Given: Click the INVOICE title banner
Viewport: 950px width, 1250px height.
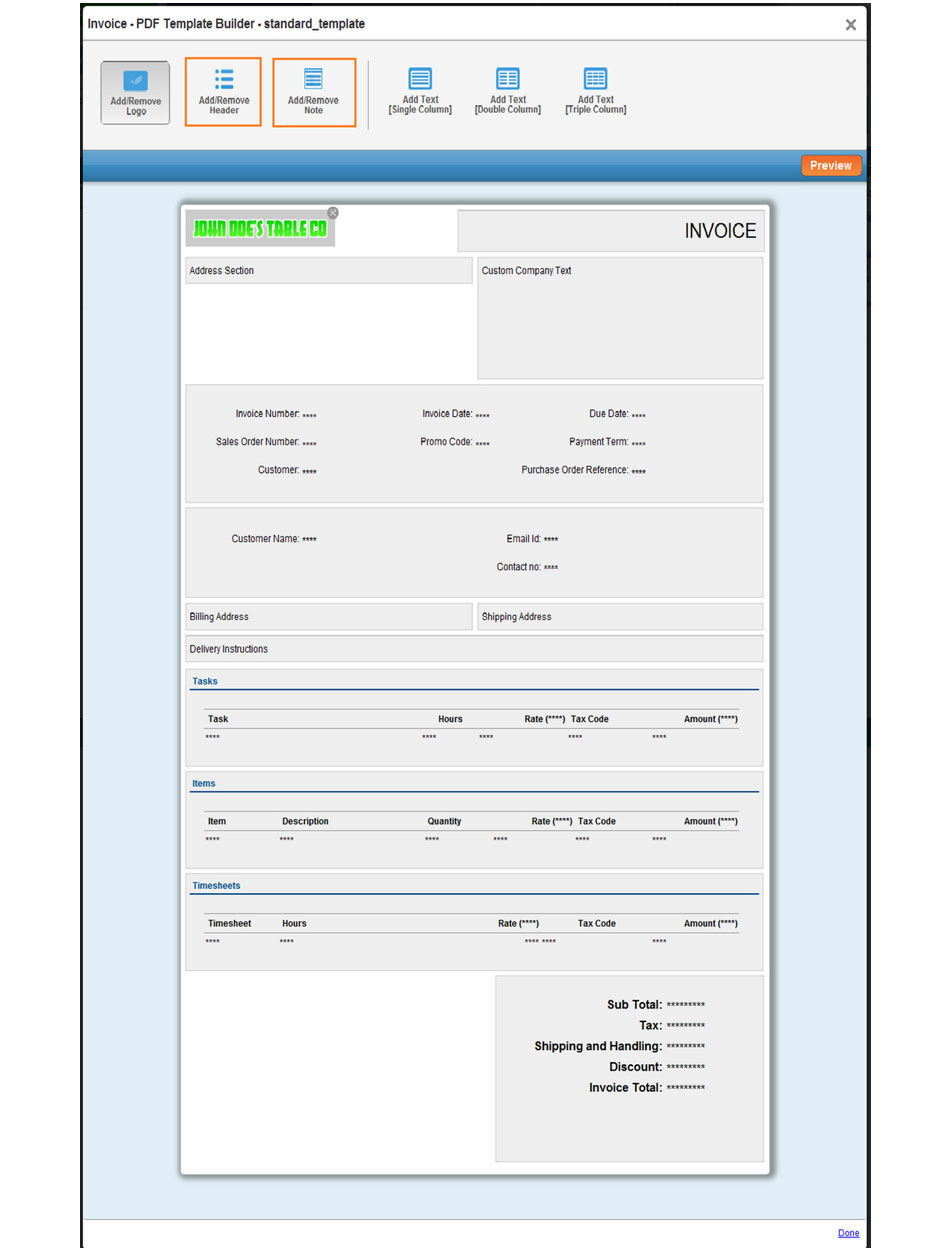Looking at the screenshot, I should tap(611, 230).
